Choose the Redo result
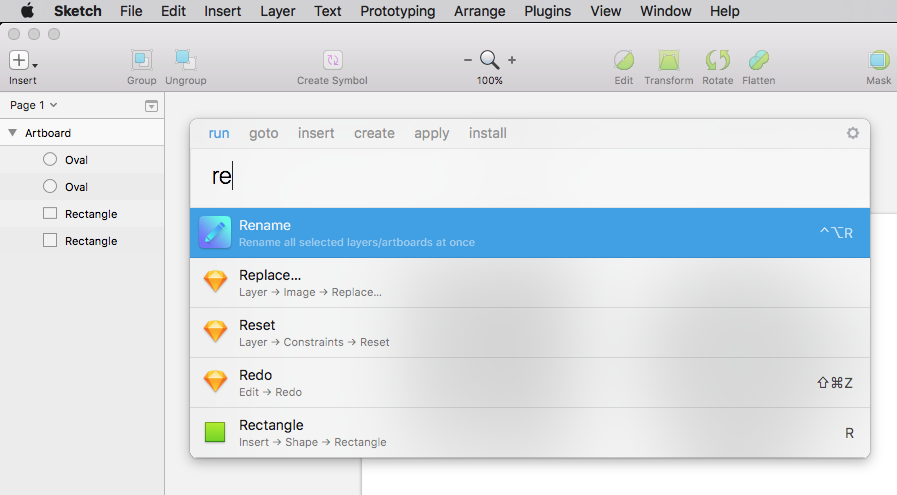This screenshot has width=897, height=495. pyautogui.click(x=530, y=382)
